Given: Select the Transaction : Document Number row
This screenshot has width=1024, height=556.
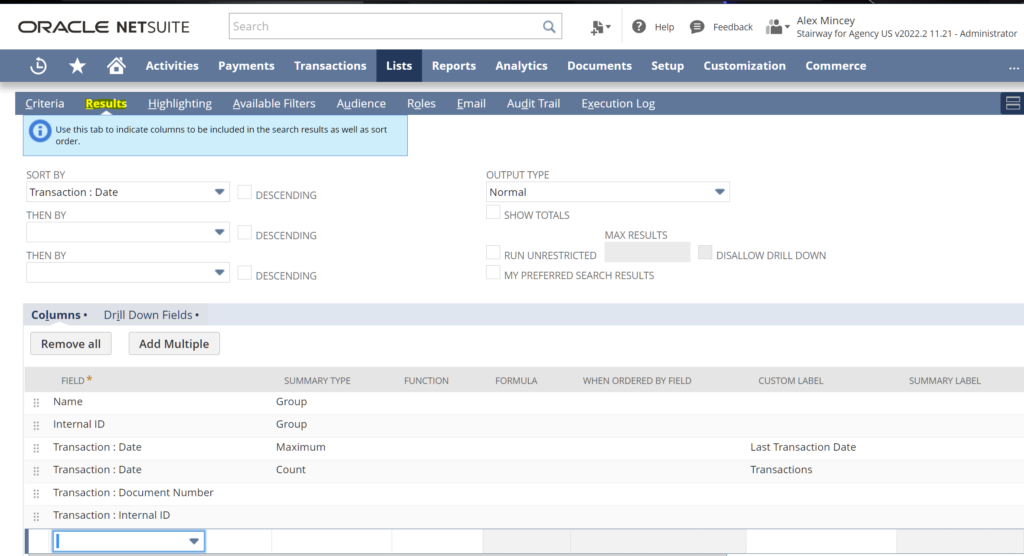Looking at the screenshot, I should click(524, 493).
